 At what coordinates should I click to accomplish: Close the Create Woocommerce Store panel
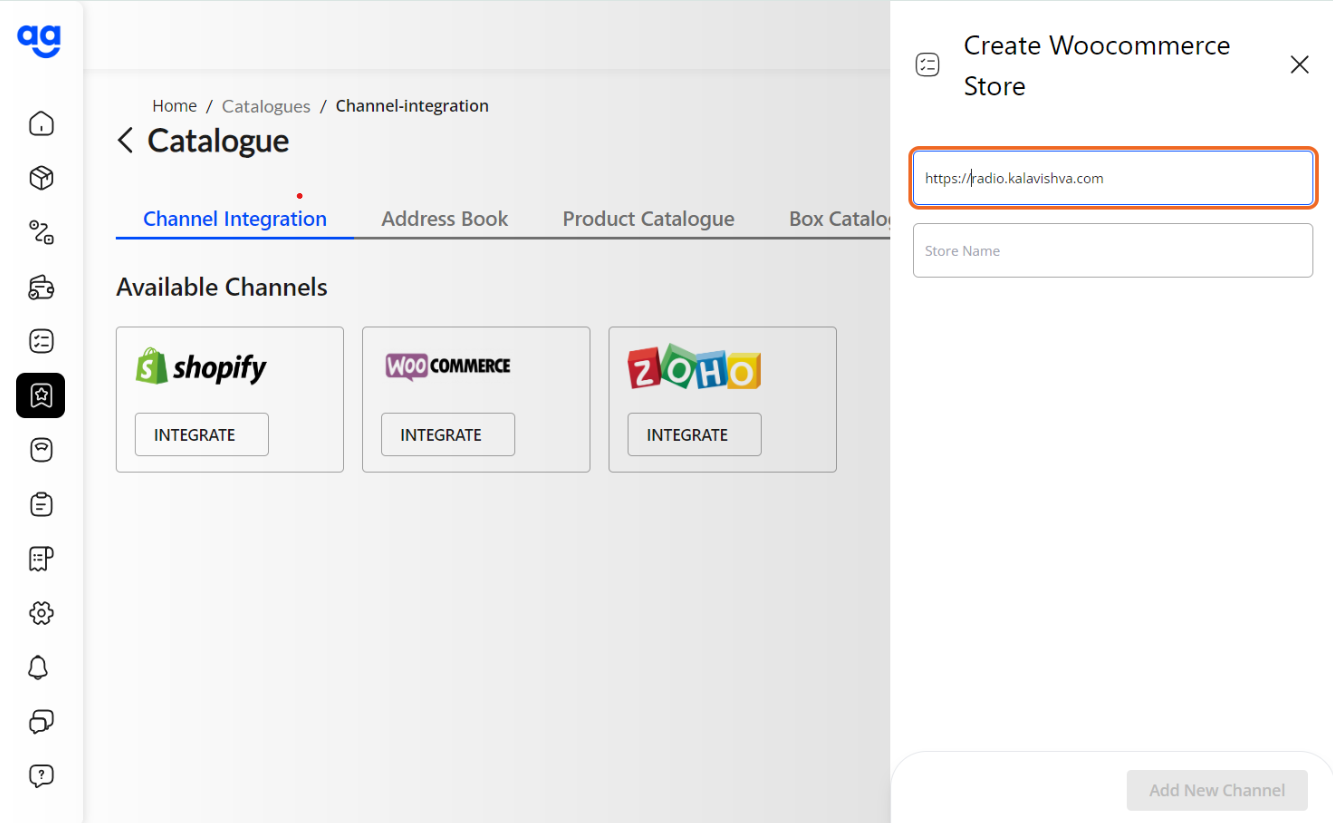pos(1299,65)
